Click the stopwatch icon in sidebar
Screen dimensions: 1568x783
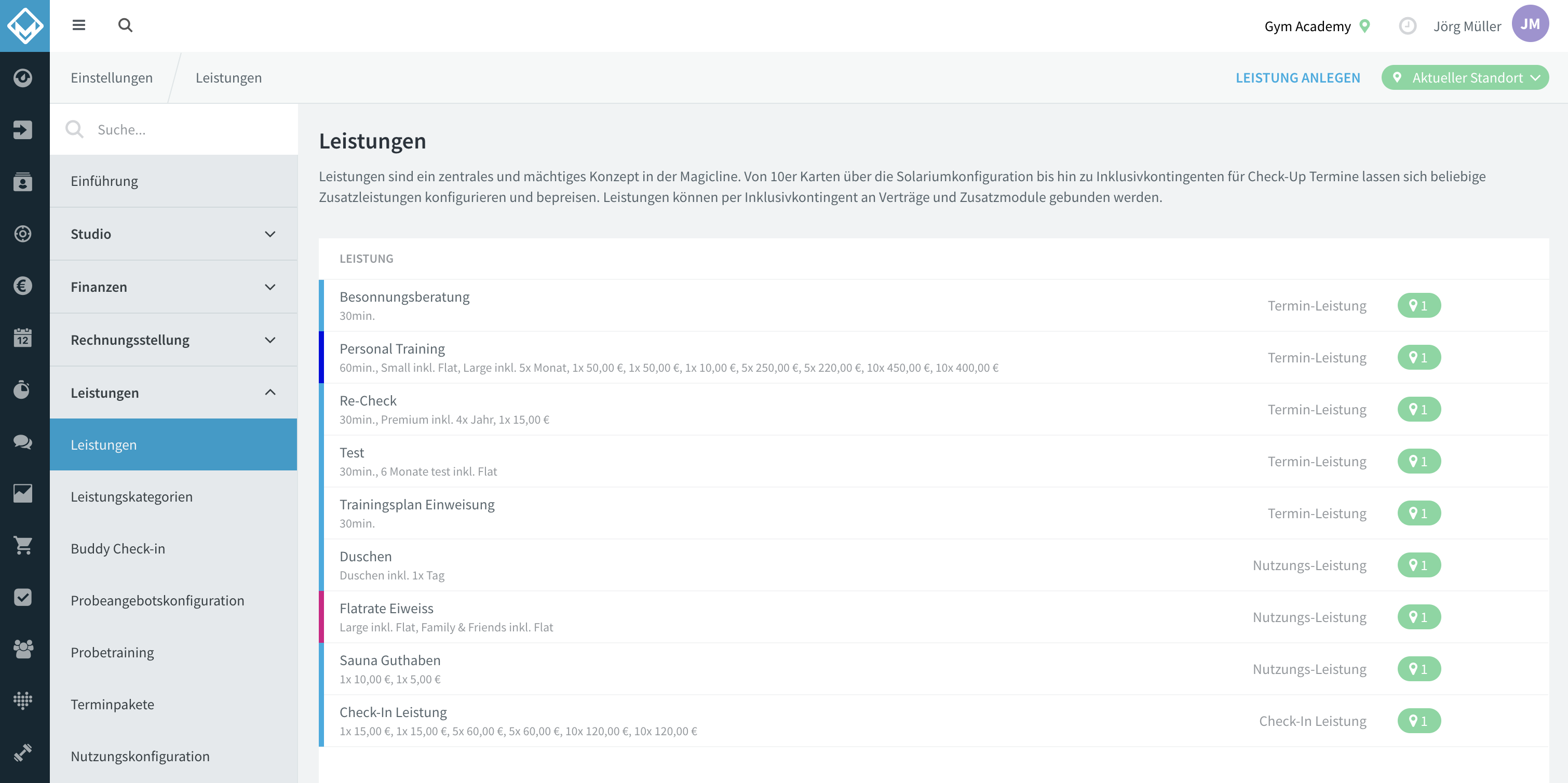(x=23, y=389)
